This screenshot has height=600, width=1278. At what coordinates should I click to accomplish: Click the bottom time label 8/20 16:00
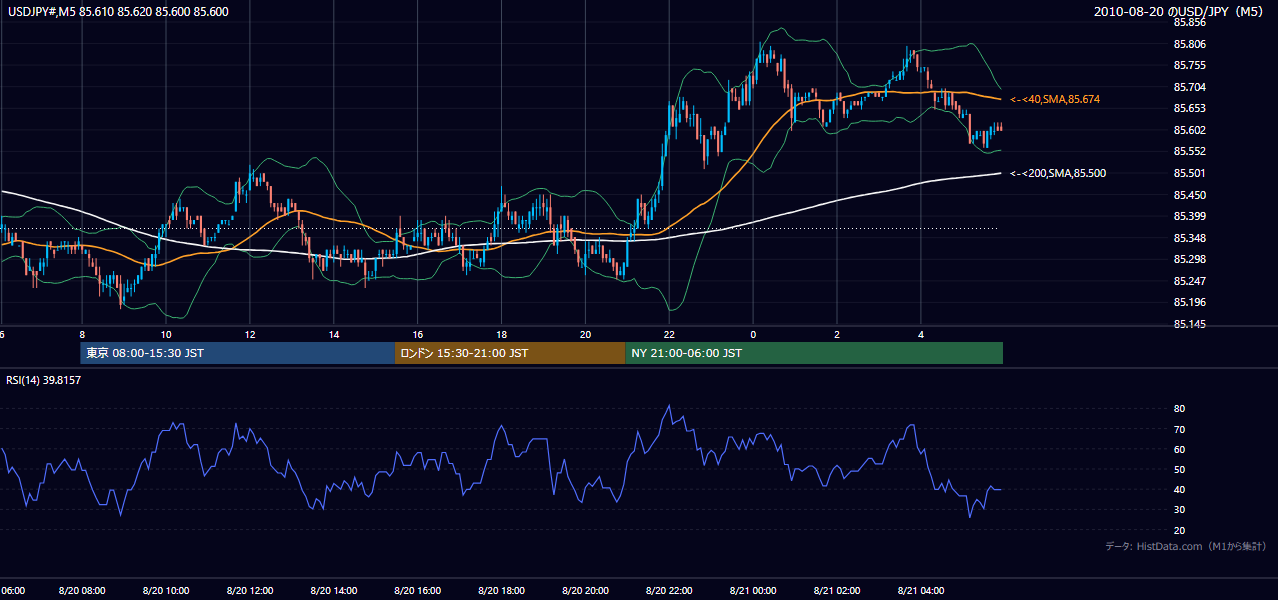pyautogui.click(x=417, y=591)
